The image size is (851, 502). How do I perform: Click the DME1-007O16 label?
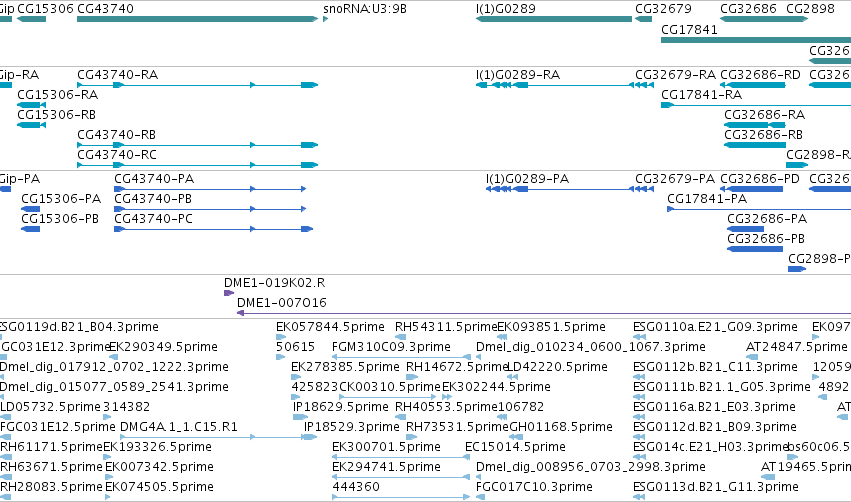282,303
